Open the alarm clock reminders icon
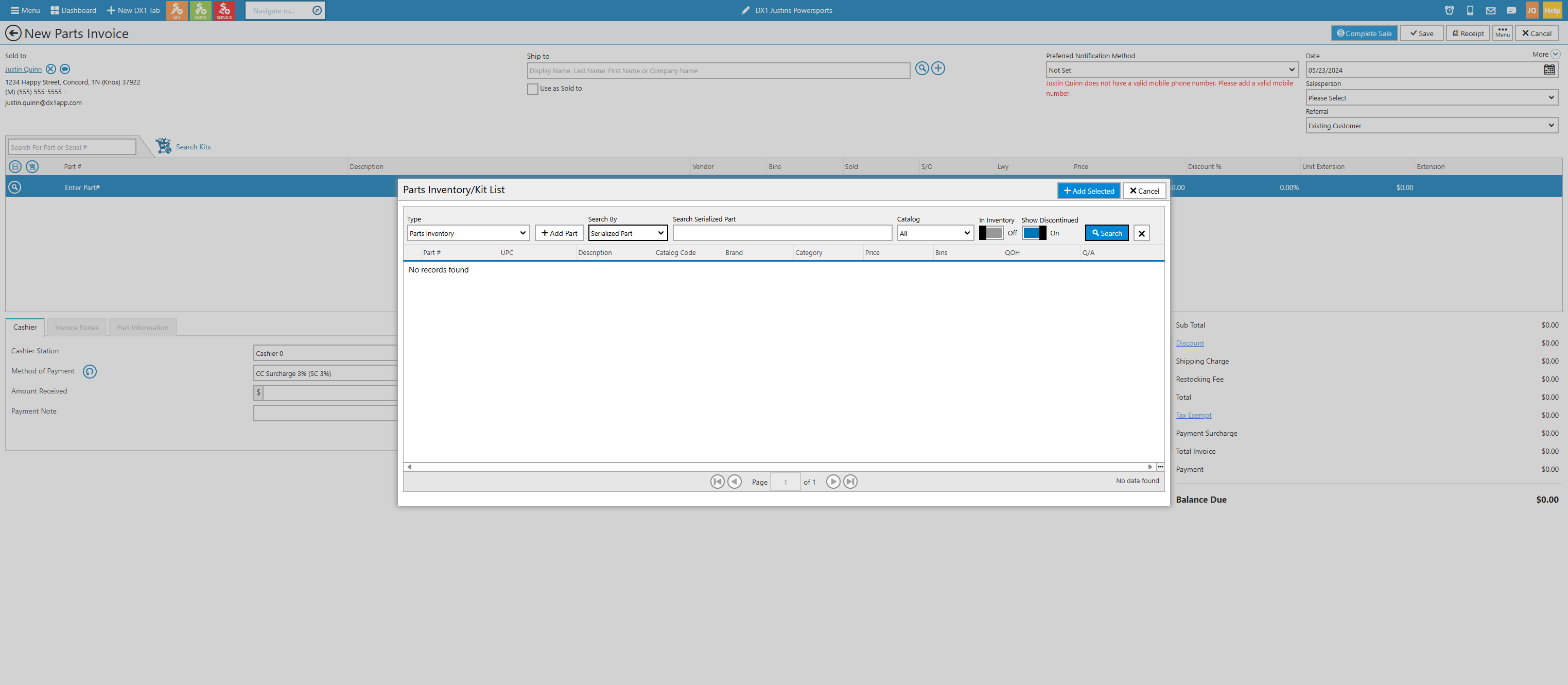Screen dimensions: 1568x685 click(1449, 10)
